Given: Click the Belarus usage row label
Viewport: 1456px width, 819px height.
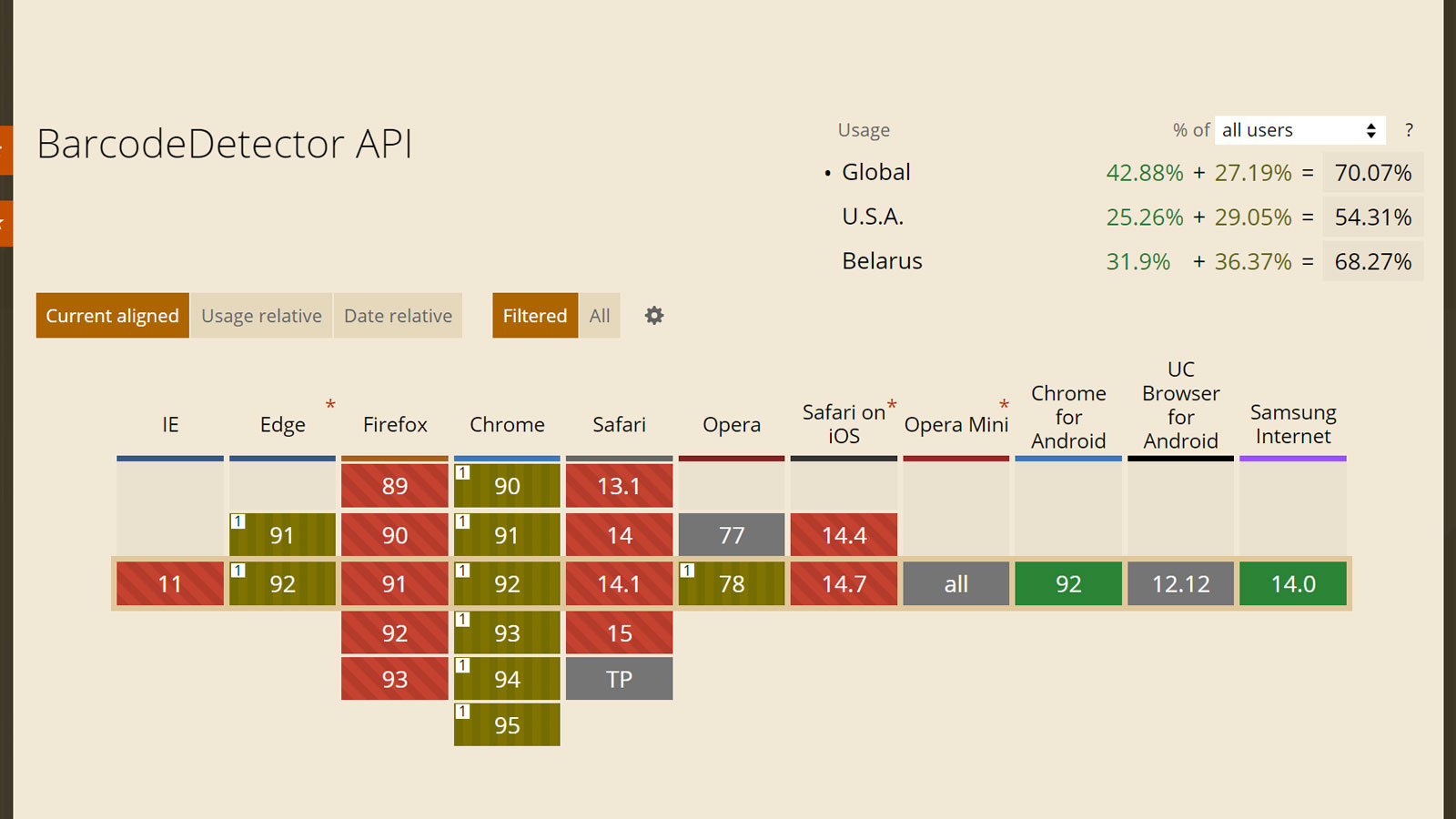Looking at the screenshot, I should coord(882,261).
